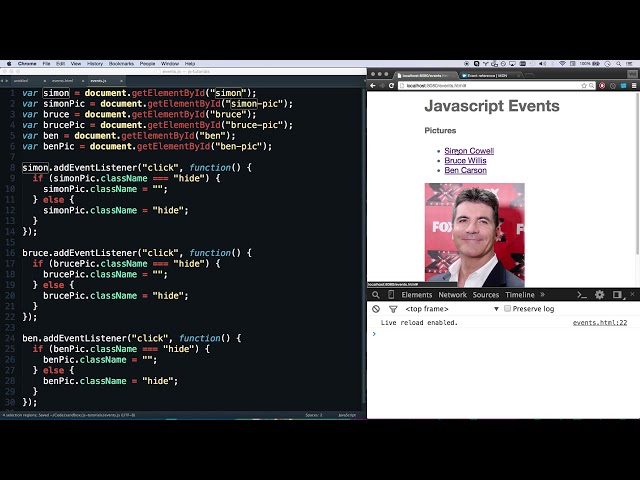
Task: Click the Wi-Fi icon in menu bar
Action: [x=562, y=64]
